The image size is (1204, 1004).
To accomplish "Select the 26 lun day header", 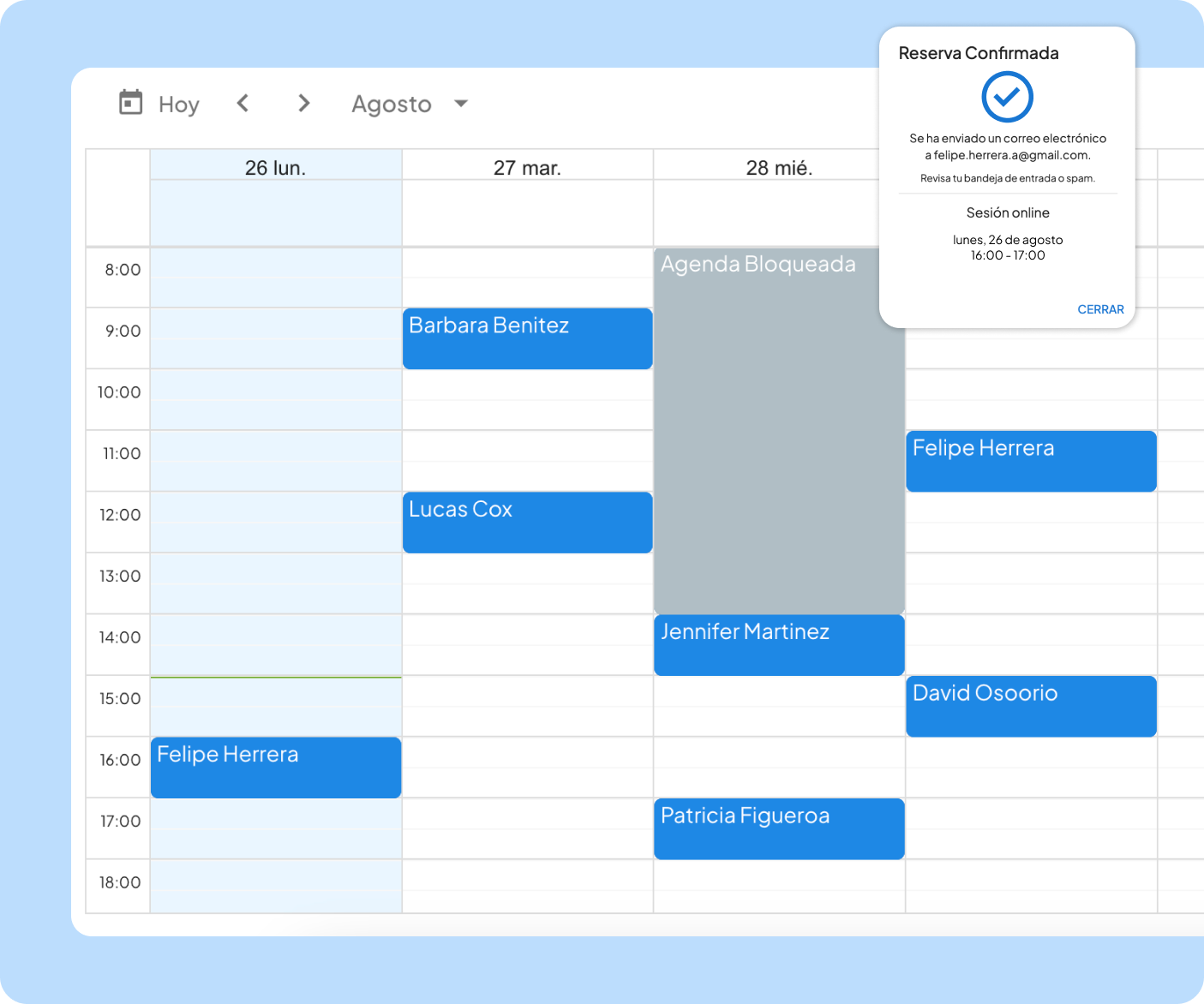I will click(275, 167).
